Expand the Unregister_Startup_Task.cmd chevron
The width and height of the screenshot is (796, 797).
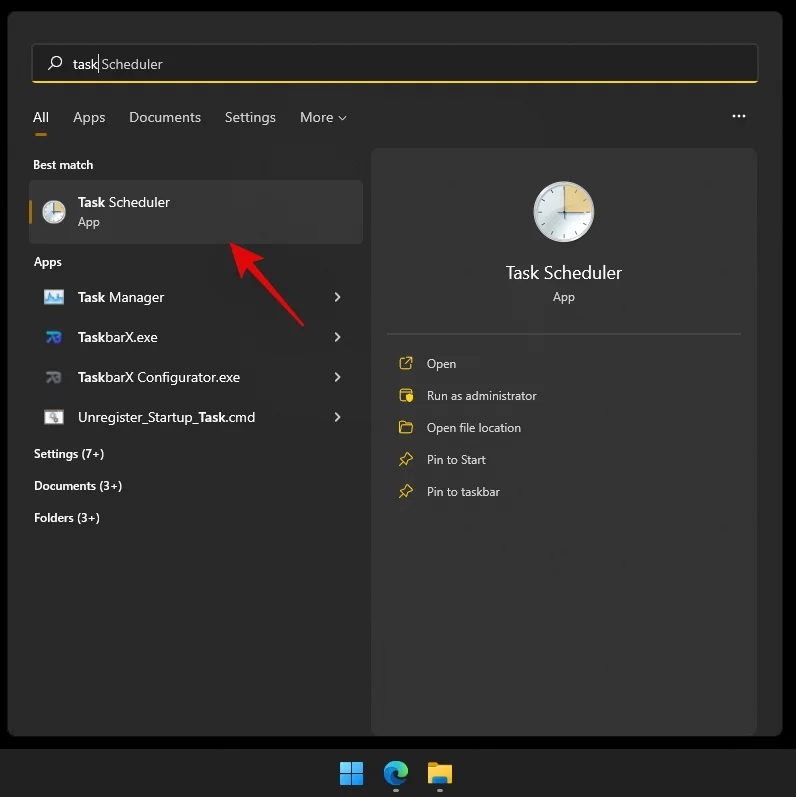click(337, 417)
